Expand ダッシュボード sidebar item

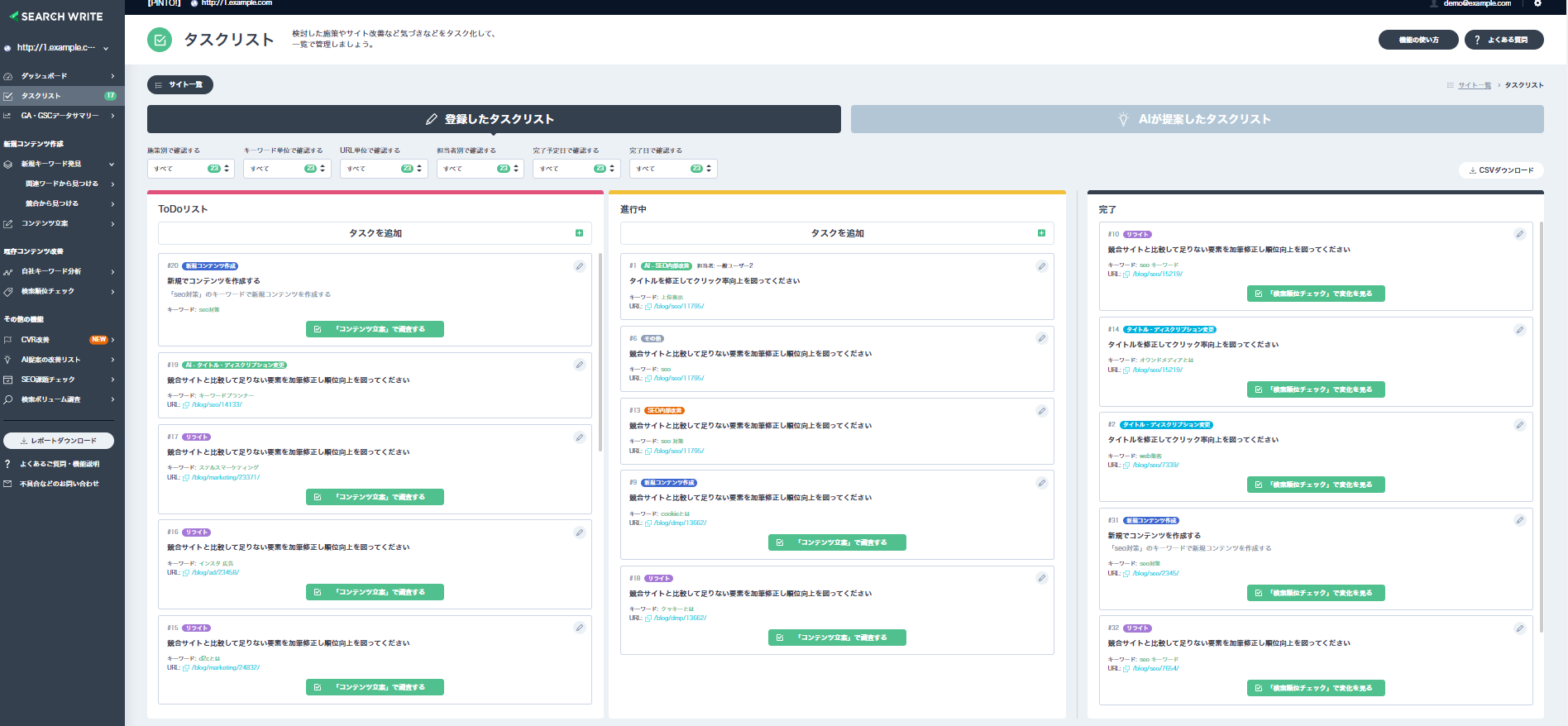[62, 76]
